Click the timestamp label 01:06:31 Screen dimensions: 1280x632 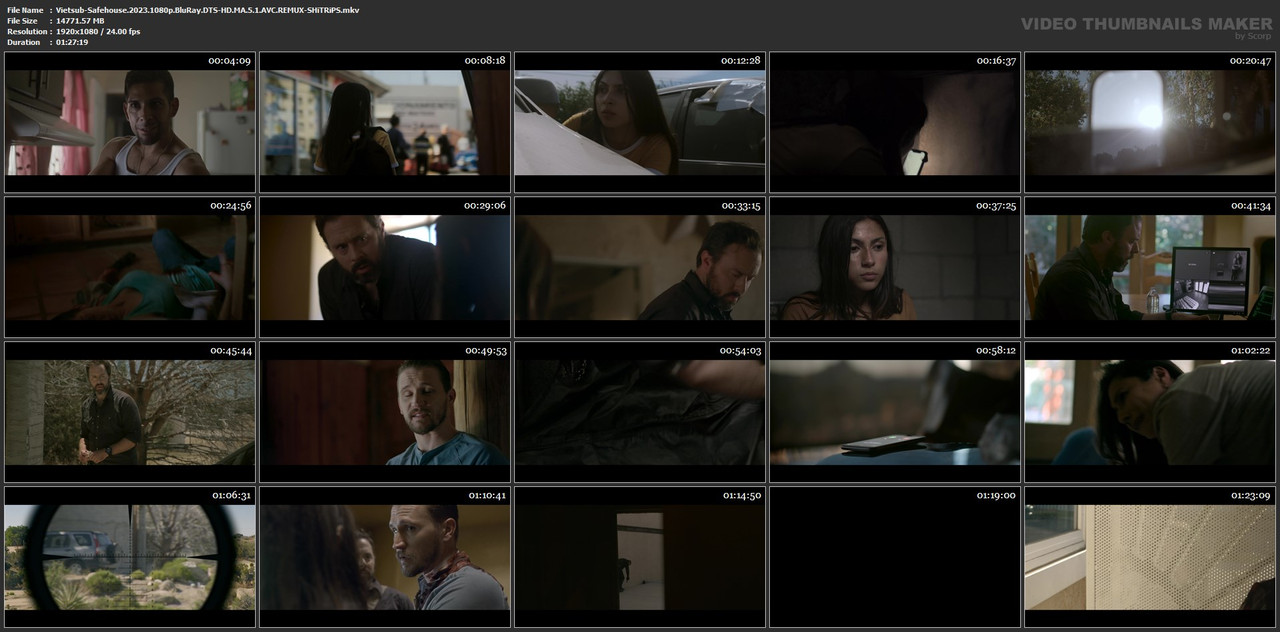[x=232, y=496]
